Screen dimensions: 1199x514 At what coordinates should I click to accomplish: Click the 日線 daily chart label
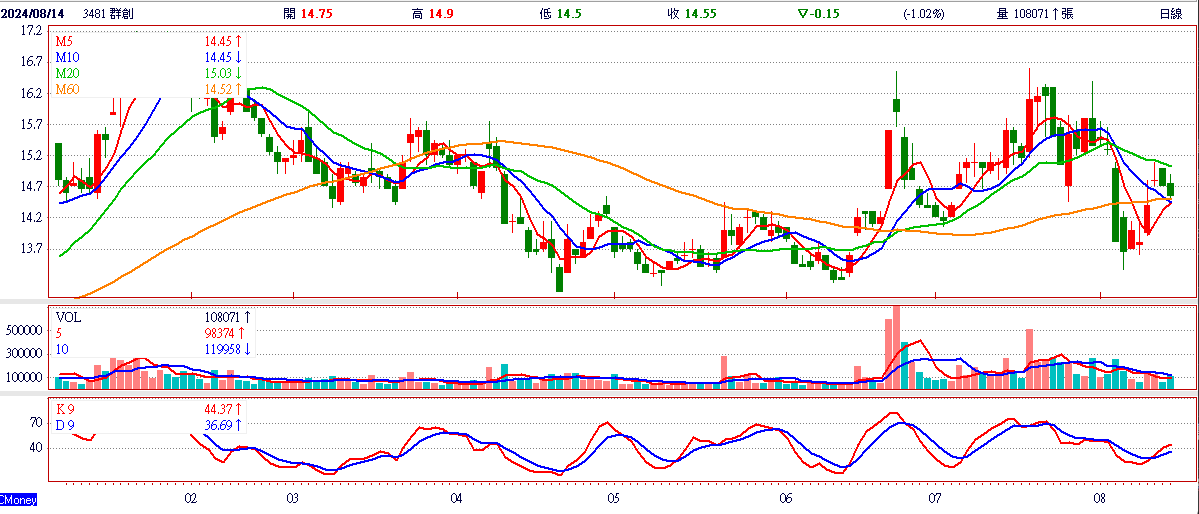point(1171,14)
